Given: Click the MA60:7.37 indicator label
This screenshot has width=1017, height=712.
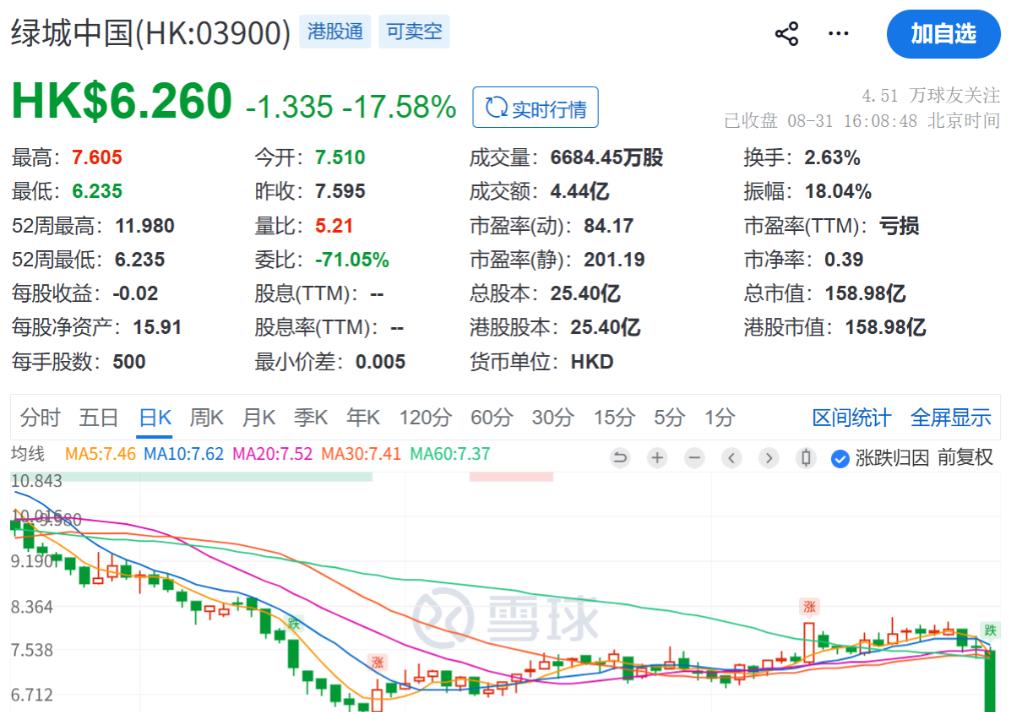Looking at the screenshot, I should pyautogui.click(x=449, y=454).
